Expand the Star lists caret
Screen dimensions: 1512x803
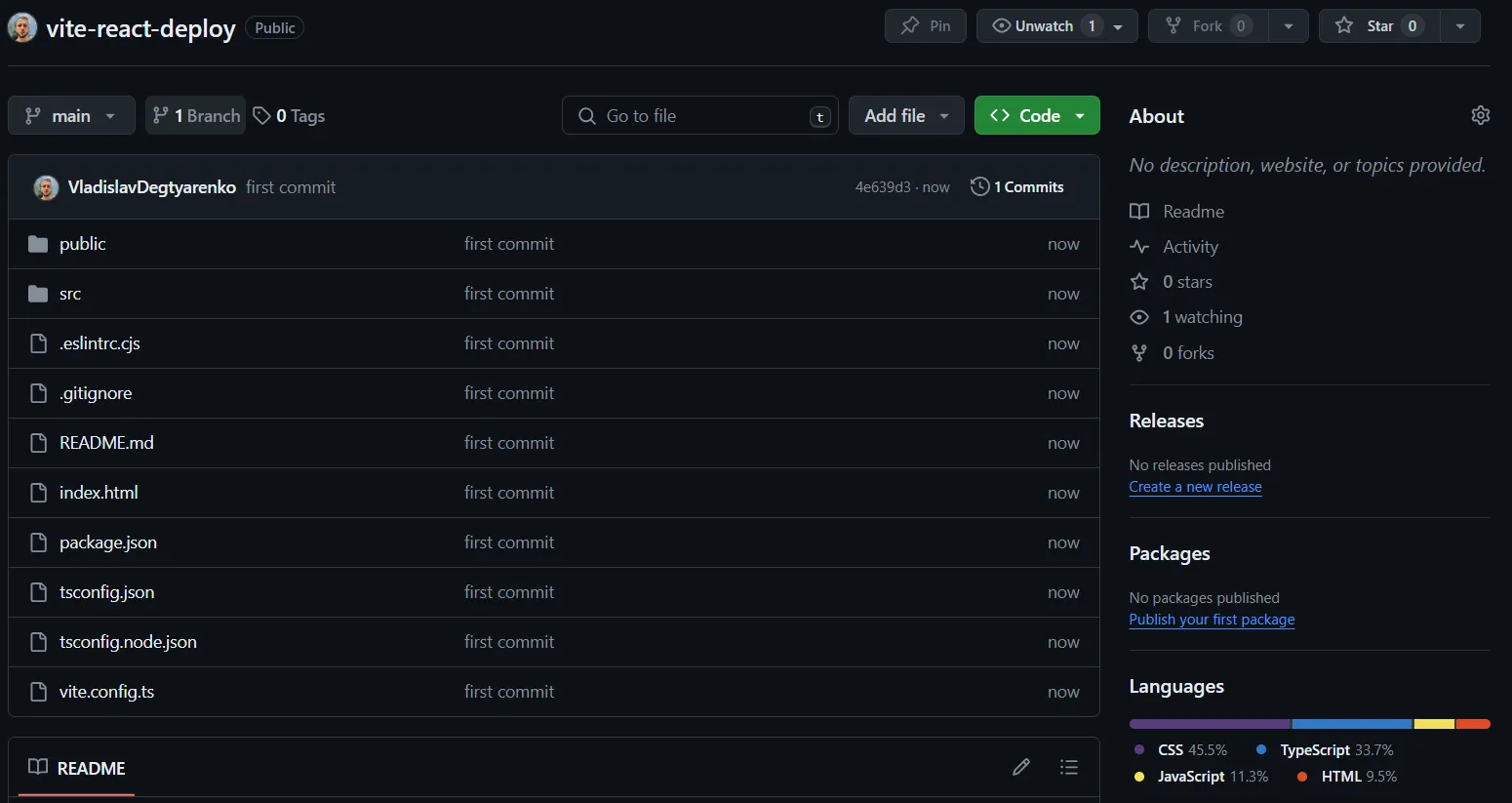click(1459, 26)
